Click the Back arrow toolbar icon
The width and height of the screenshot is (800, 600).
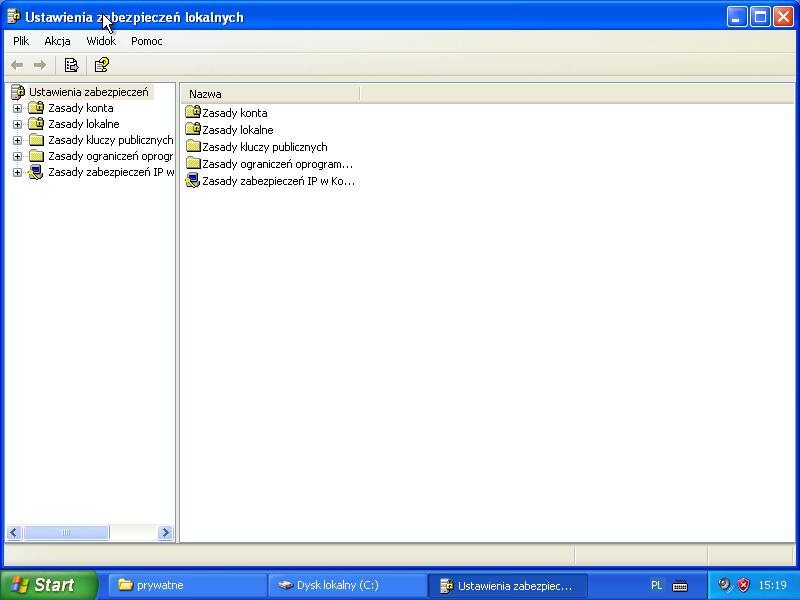[x=17, y=65]
